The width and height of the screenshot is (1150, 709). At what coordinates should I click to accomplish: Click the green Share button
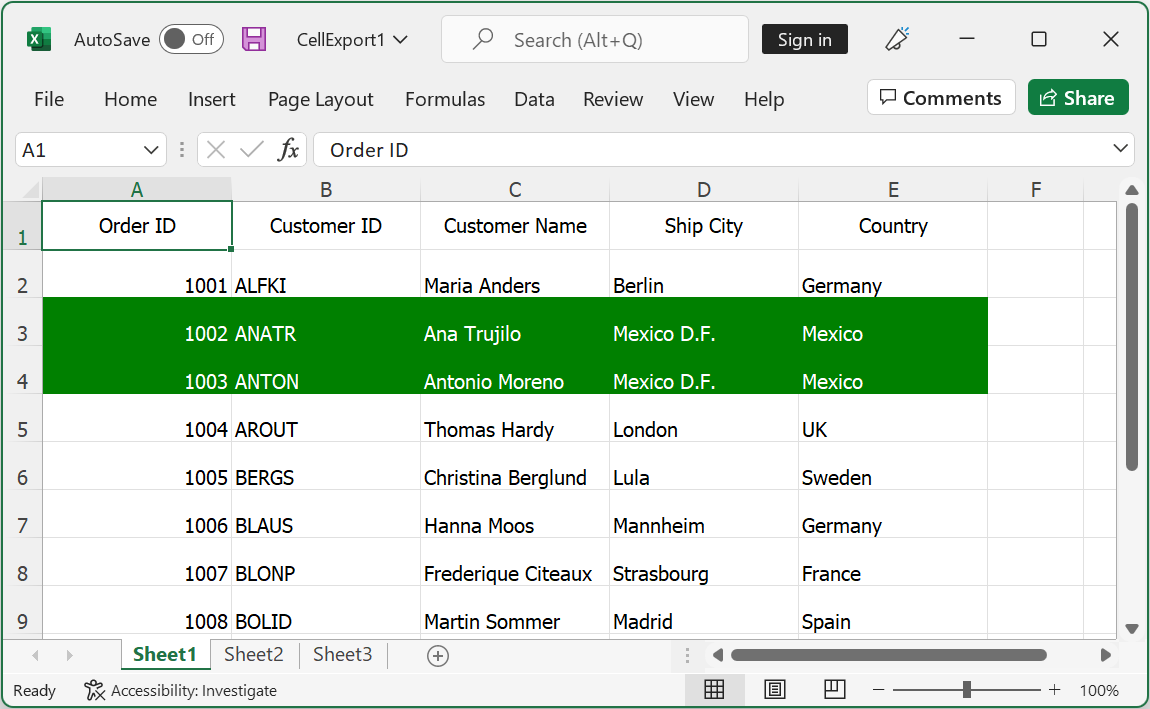coord(1077,98)
